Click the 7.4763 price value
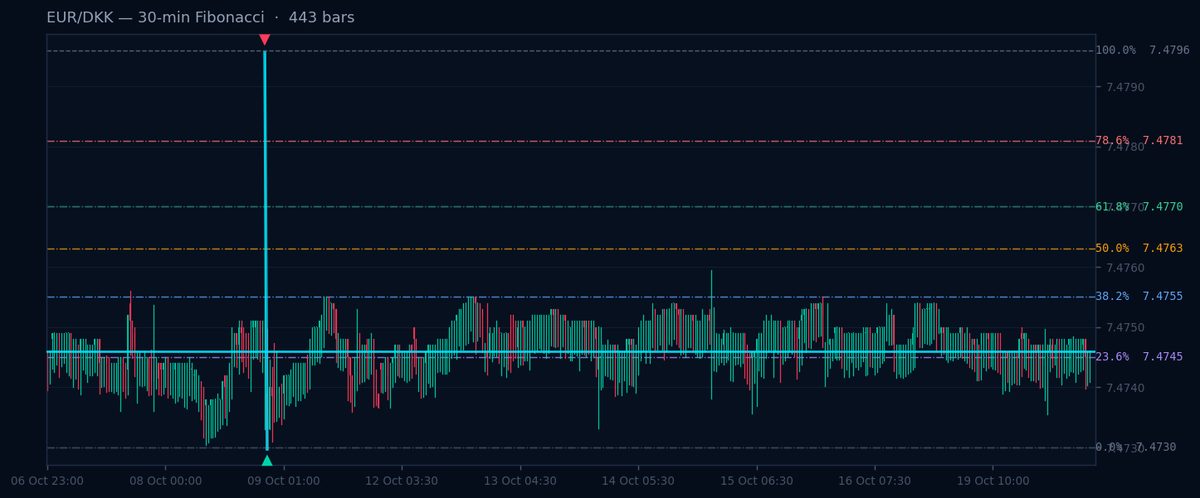 [1162, 249]
